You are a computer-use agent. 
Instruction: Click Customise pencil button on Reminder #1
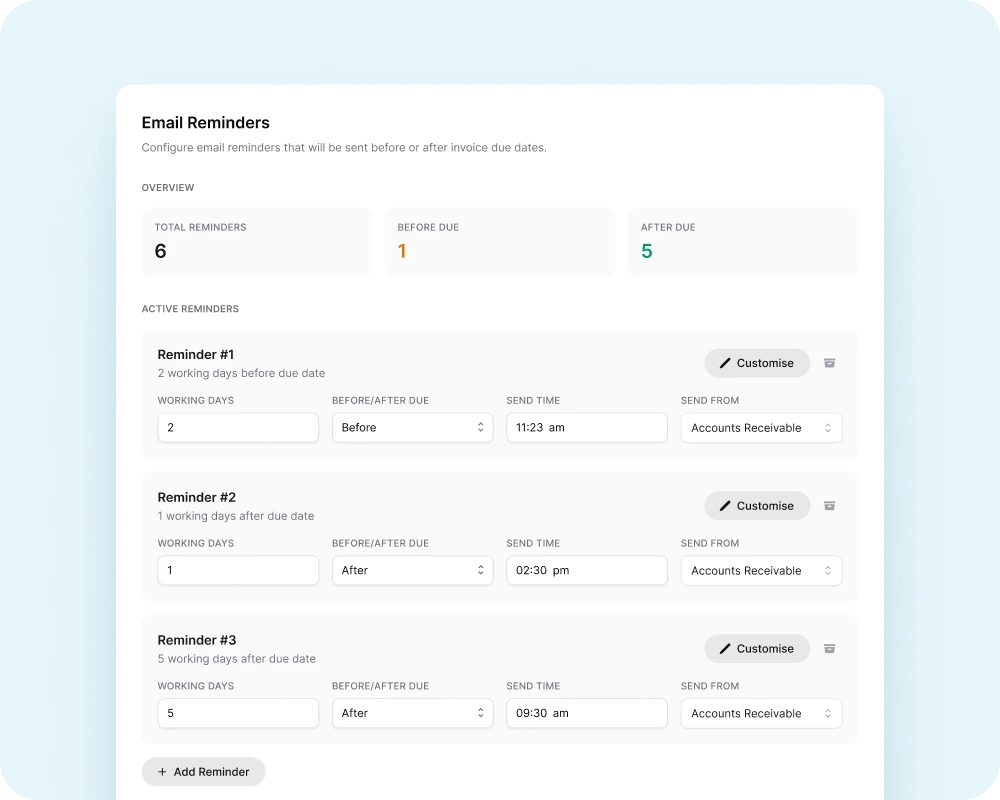point(756,363)
